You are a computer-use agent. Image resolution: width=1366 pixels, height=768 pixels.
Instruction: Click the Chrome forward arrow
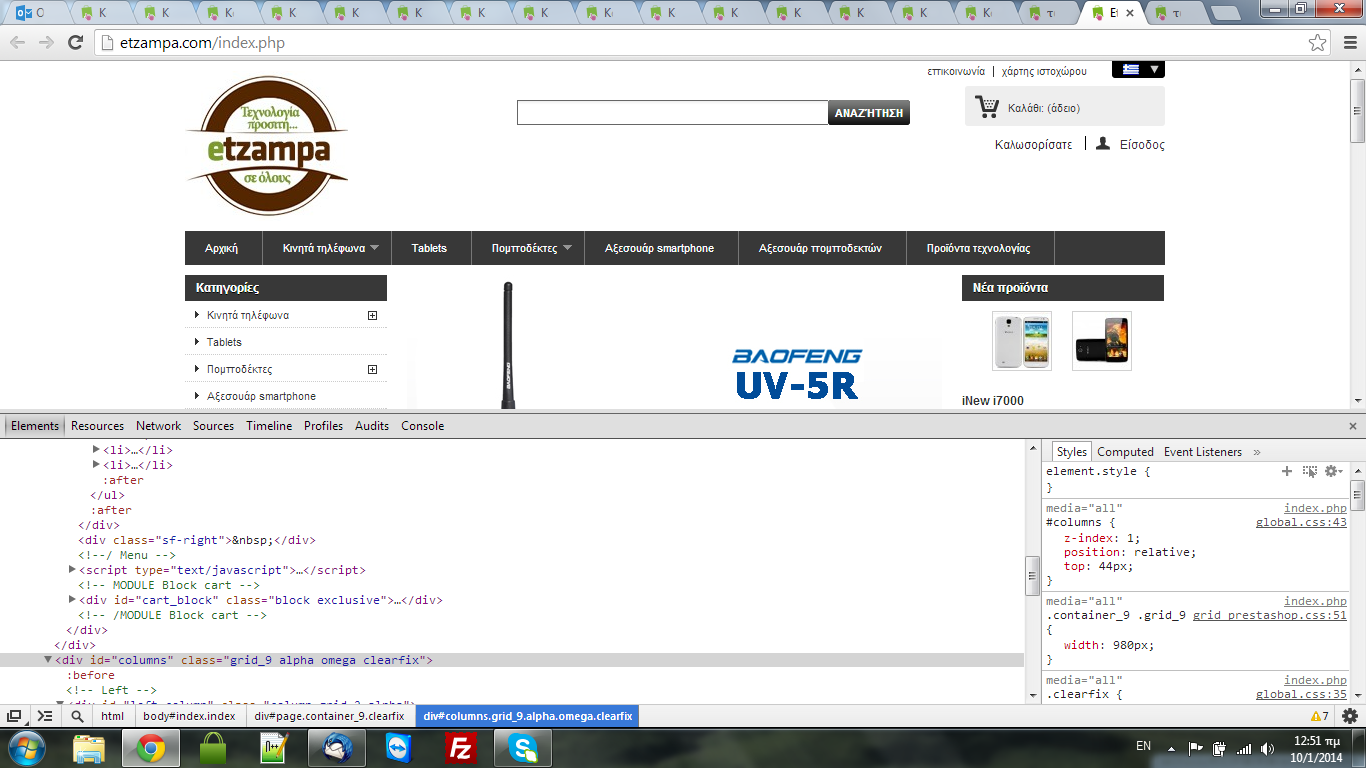[x=46, y=42]
